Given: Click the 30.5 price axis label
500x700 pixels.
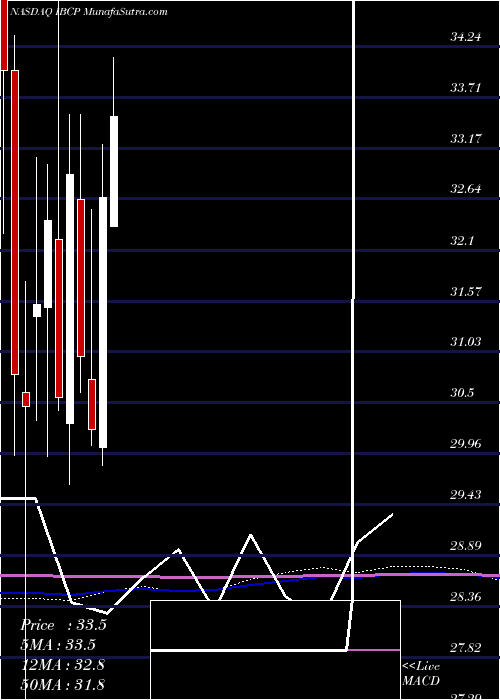Looking at the screenshot, I should pos(462,393).
